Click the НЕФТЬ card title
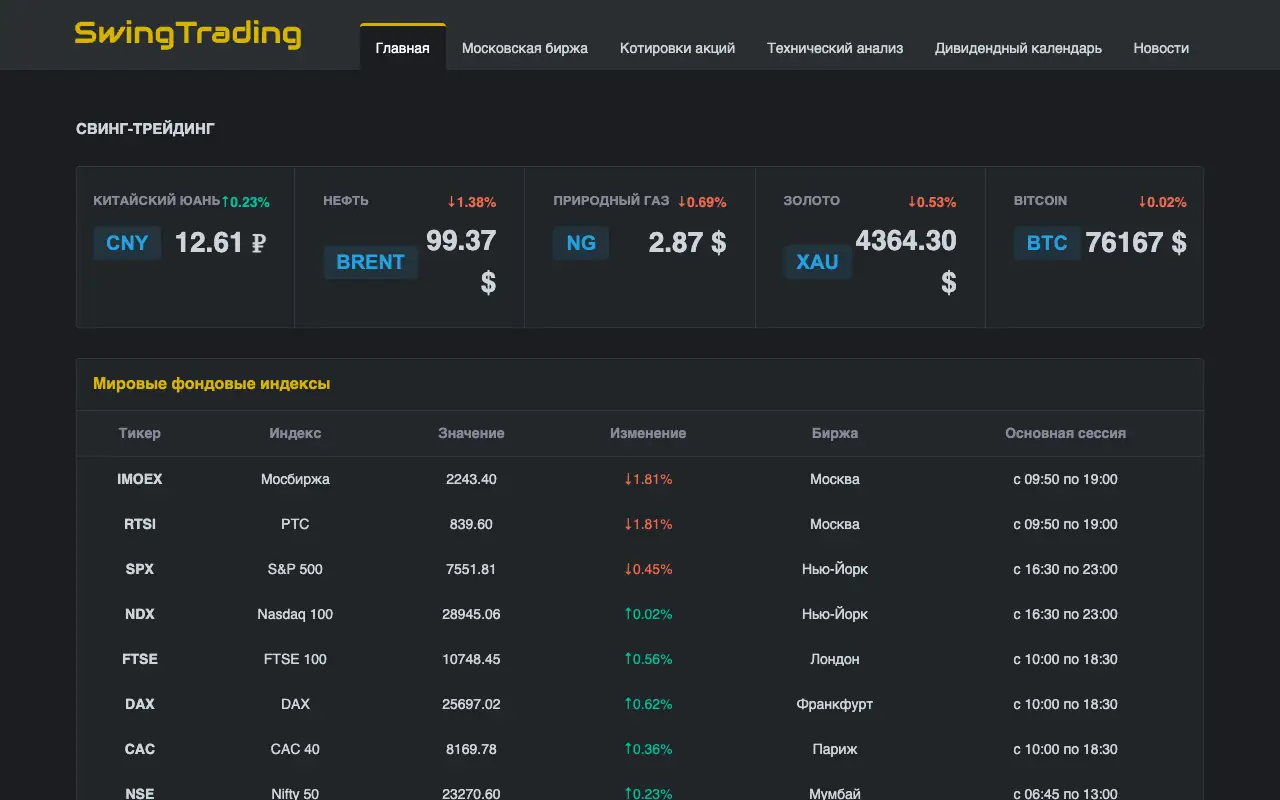The width and height of the screenshot is (1280, 800). tap(346, 201)
